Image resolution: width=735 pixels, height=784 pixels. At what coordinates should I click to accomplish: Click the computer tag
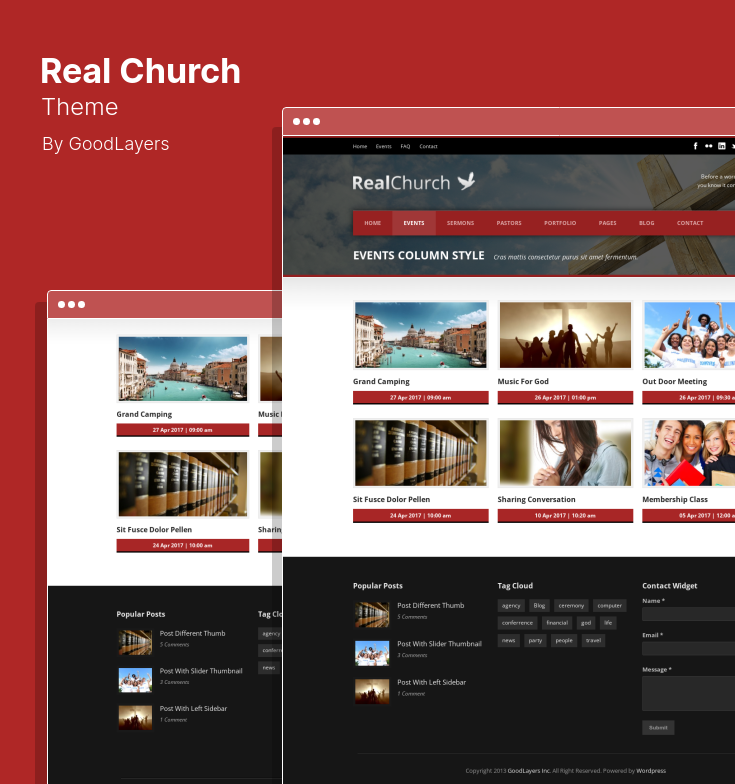[x=610, y=606]
